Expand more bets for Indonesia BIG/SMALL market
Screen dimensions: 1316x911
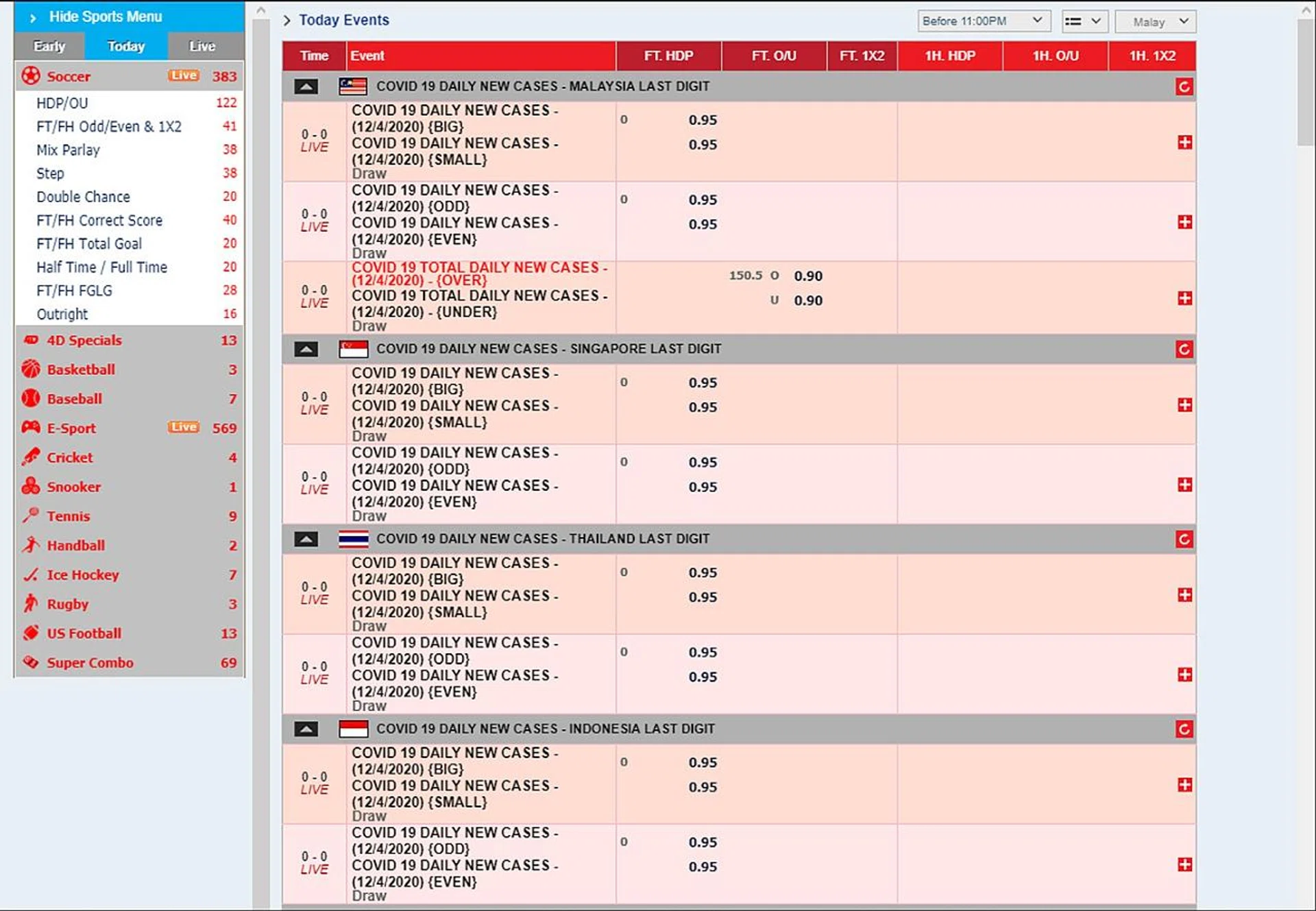[1184, 784]
